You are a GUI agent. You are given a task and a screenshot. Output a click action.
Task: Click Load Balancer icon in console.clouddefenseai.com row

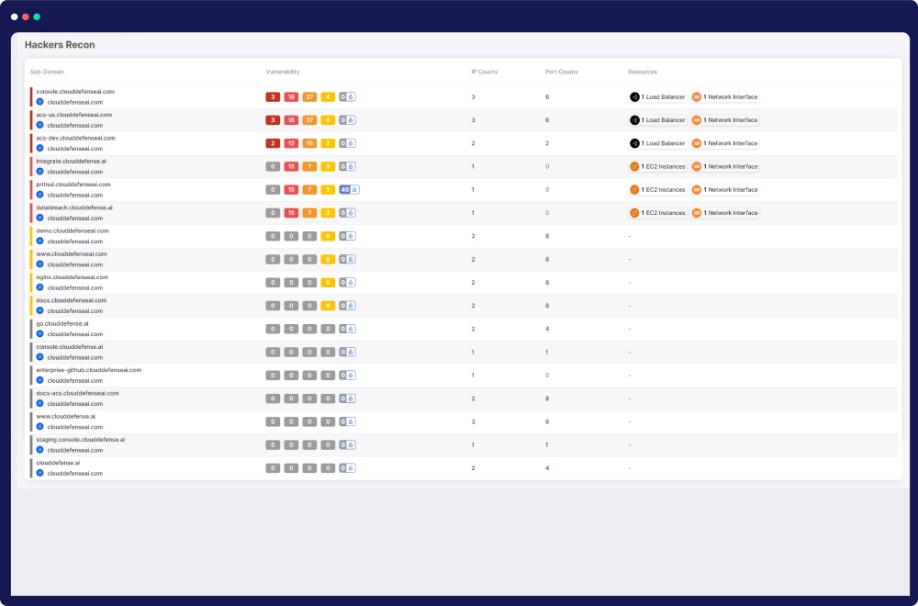(634, 97)
